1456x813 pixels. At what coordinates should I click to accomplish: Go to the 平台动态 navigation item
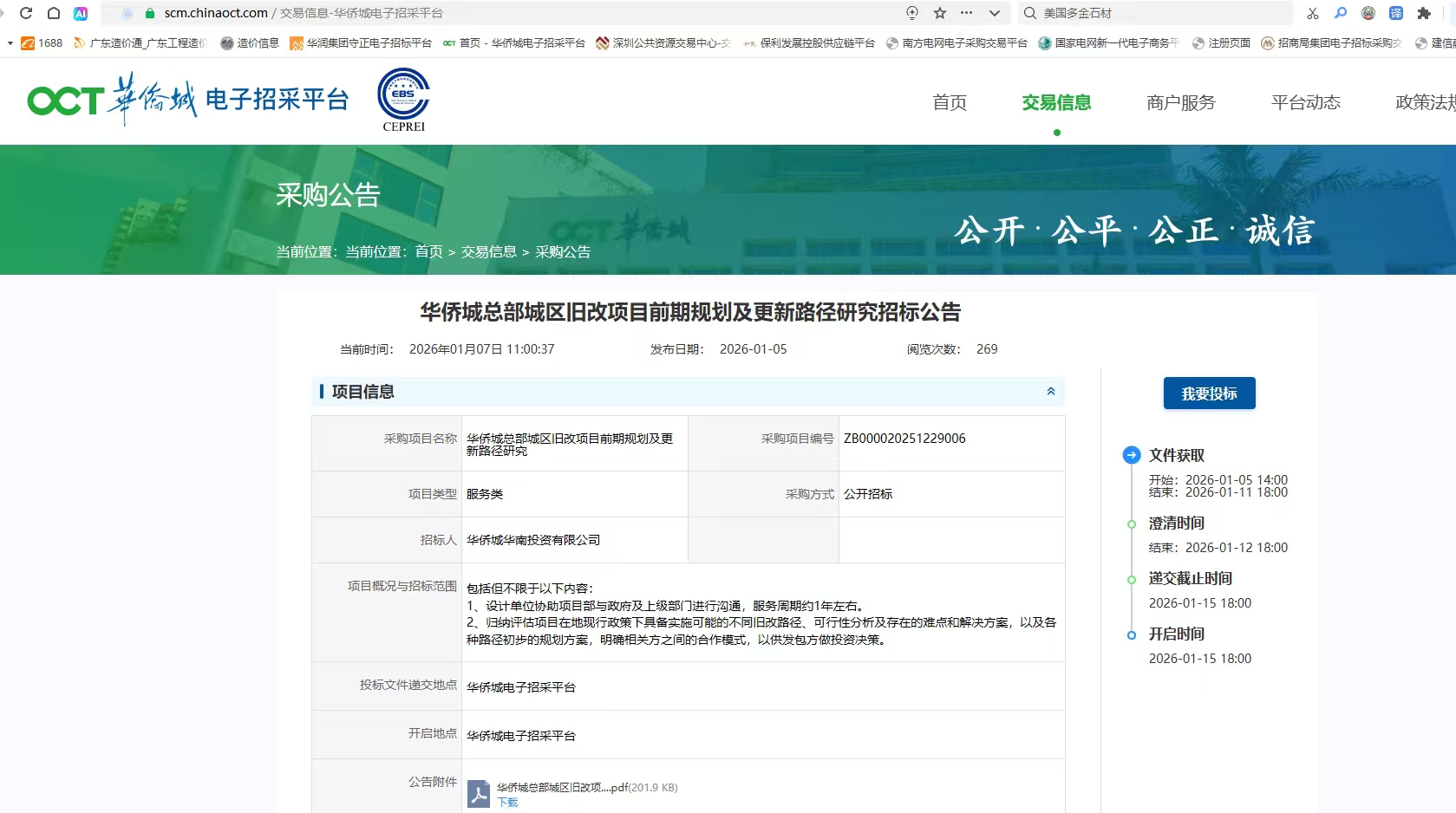point(1305,102)
